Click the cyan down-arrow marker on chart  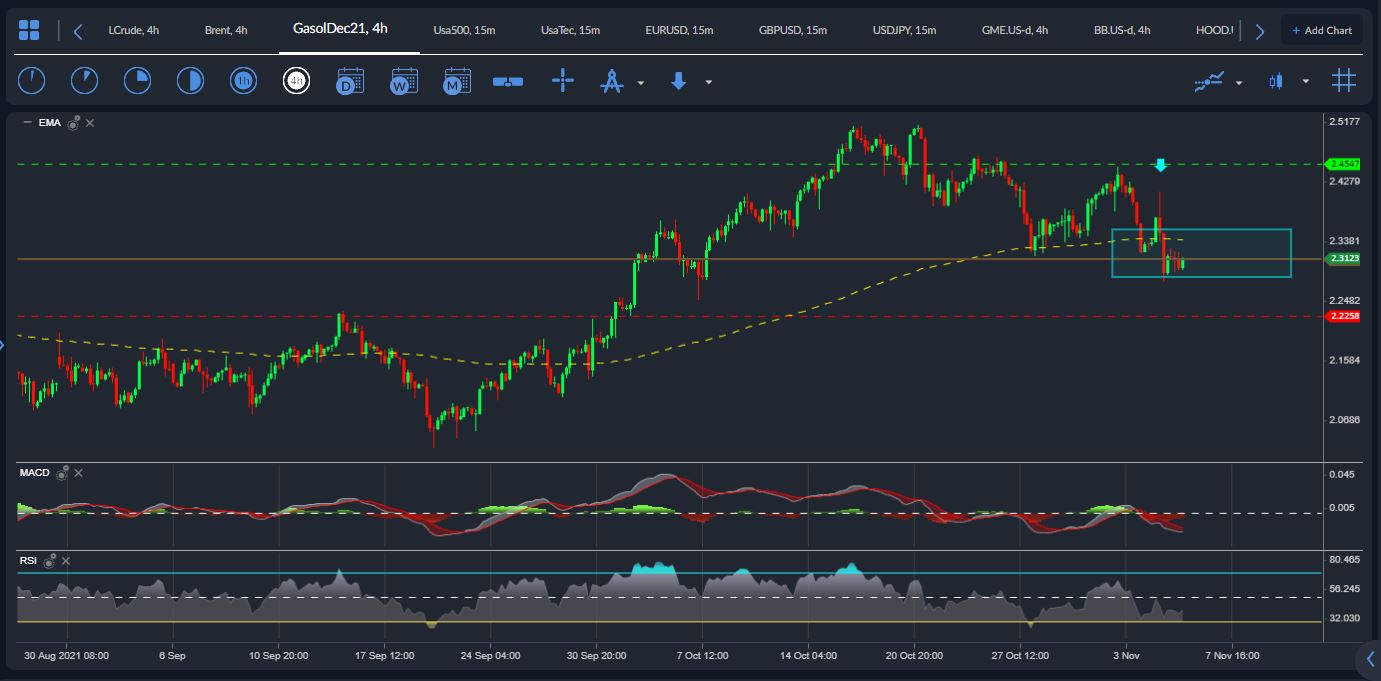click(1160, 165)
